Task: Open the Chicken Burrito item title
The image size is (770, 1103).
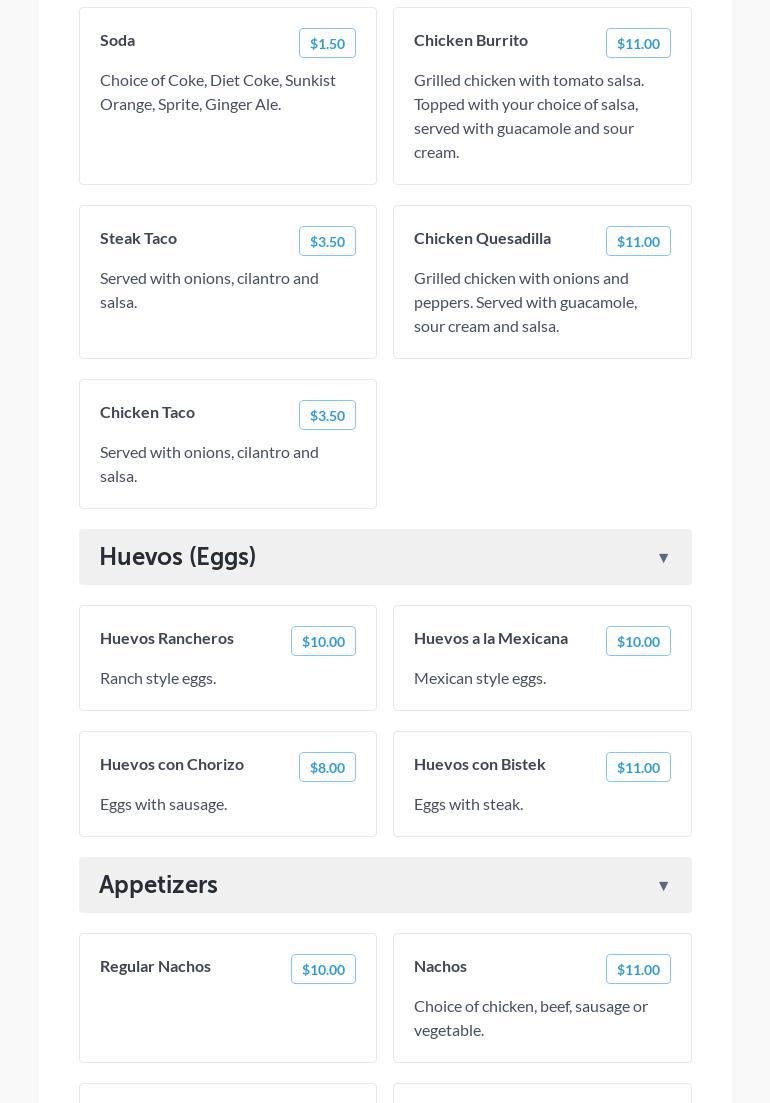Action: pos(471,40)
